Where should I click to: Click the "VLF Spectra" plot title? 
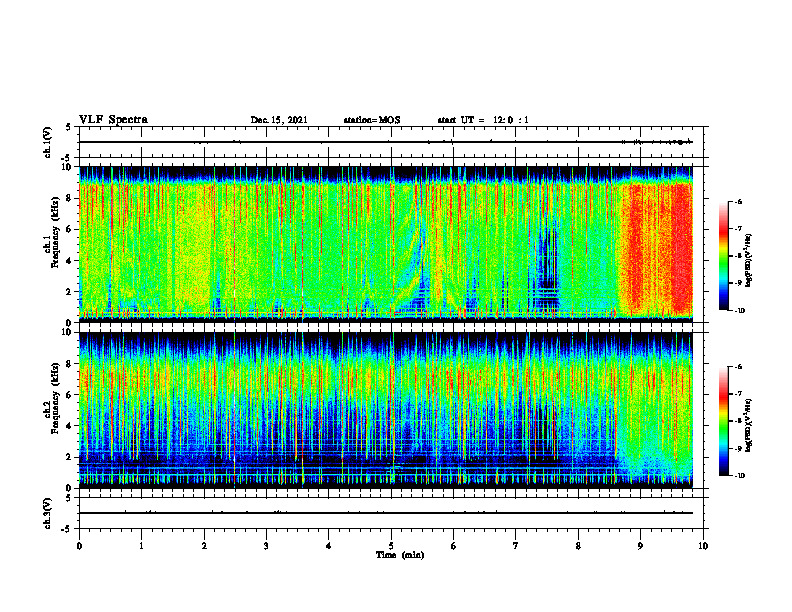113,120
